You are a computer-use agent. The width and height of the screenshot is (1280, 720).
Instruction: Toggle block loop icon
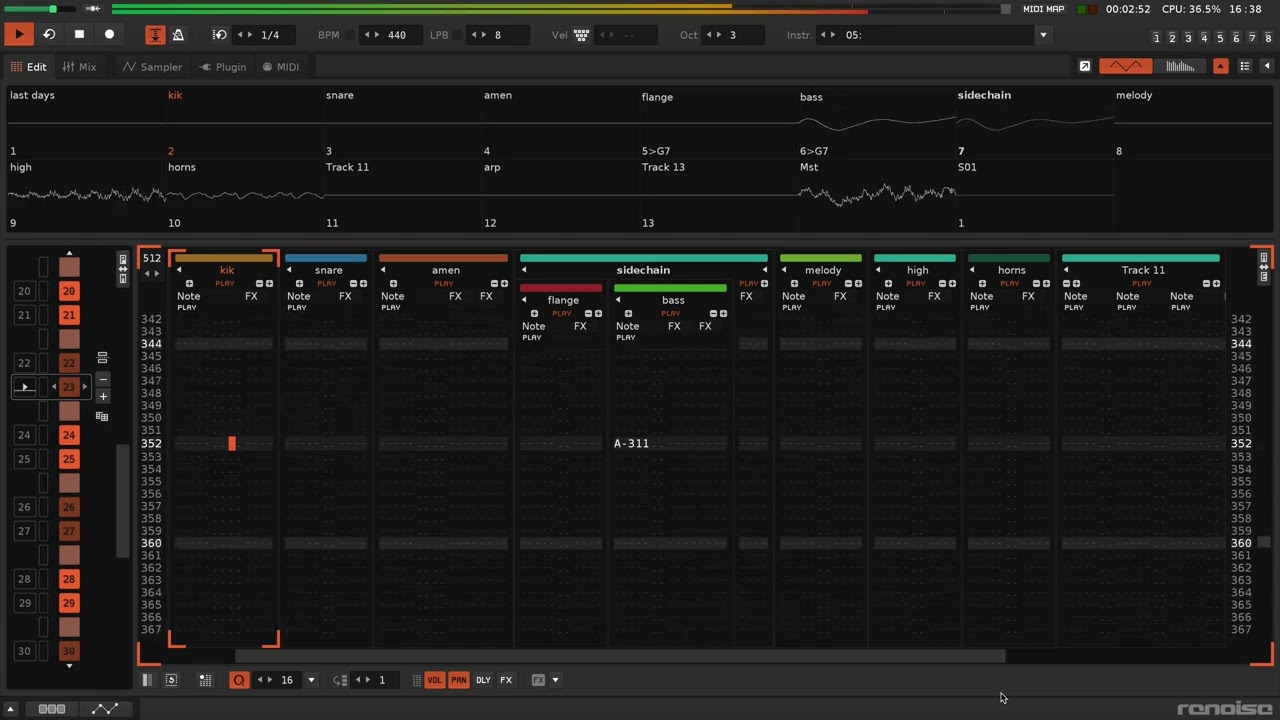220,35
